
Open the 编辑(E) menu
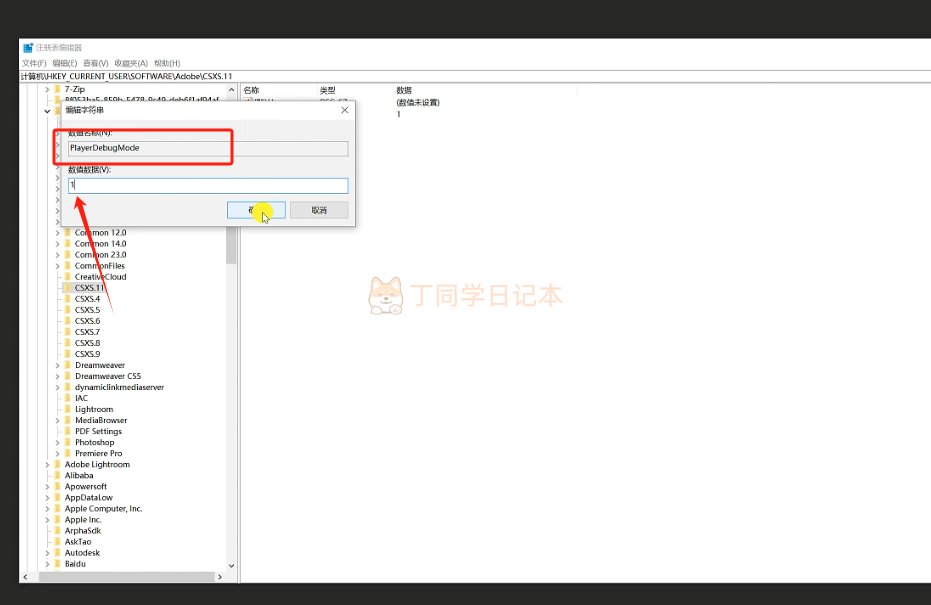coord(65,63)
